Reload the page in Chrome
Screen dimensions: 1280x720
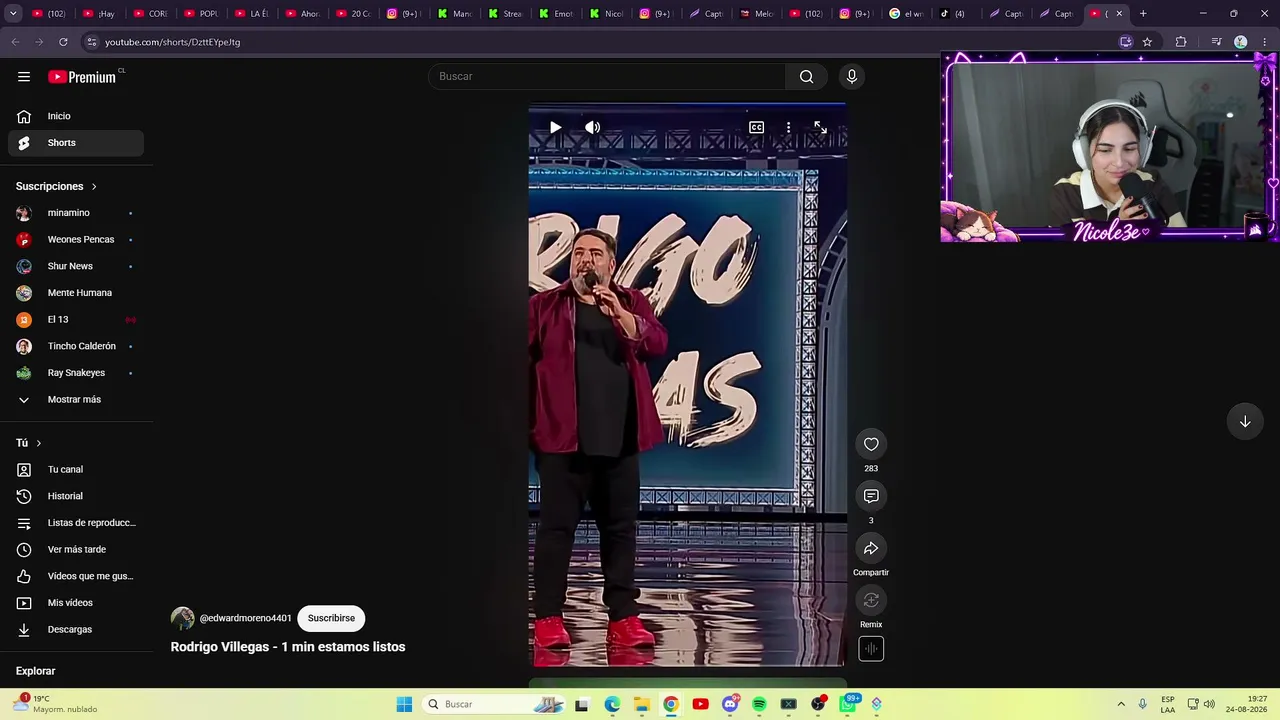[63, 42]
